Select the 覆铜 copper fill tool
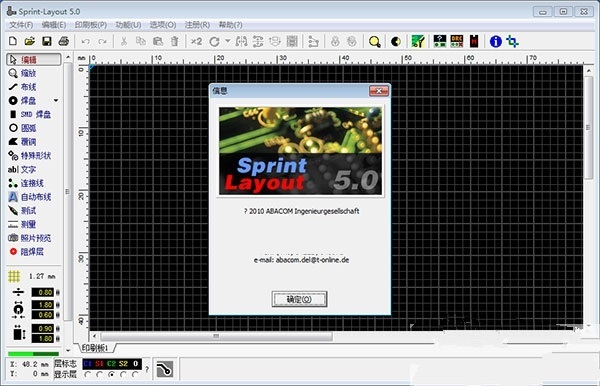The image size is (600, 386). tap(23, 142)
